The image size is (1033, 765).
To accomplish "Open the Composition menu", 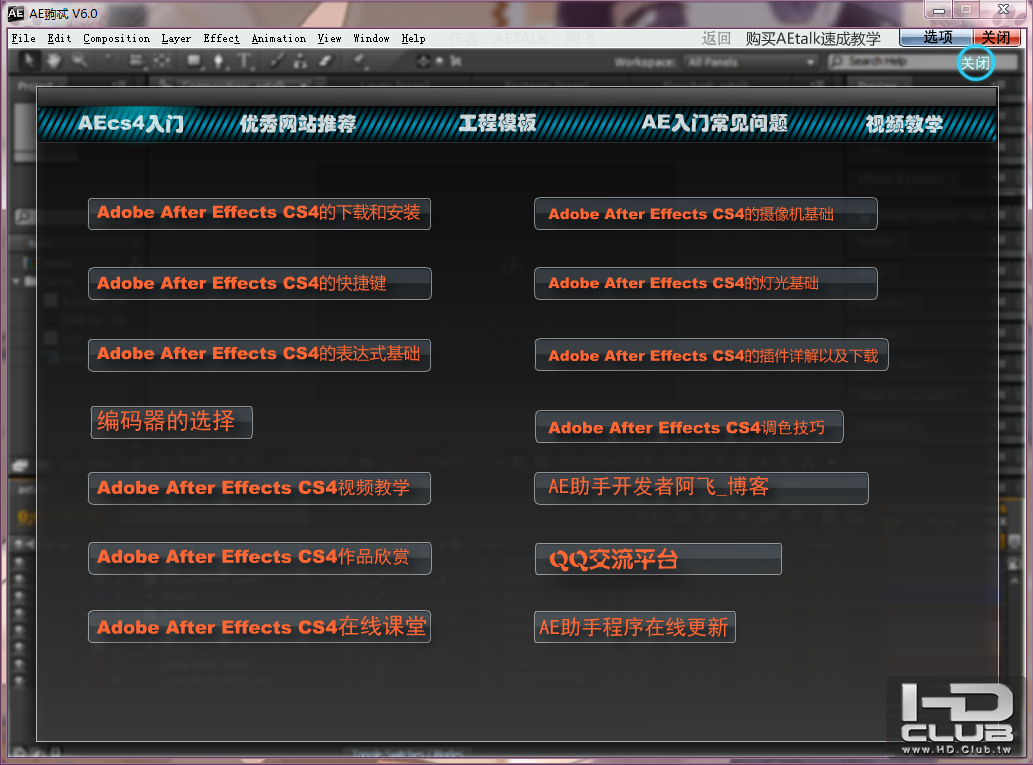I will tap(117, 38).
